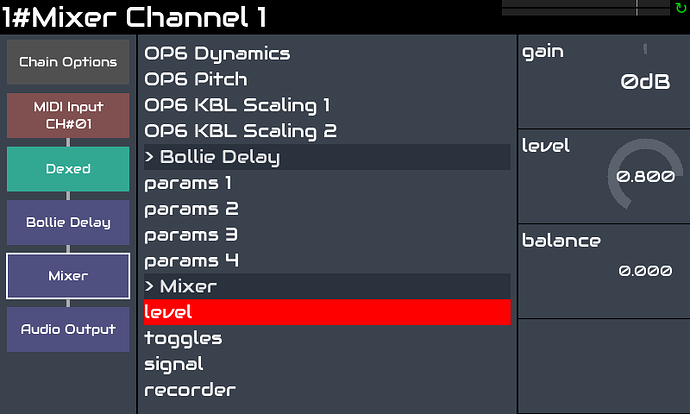Screen dimensions: 690x414
Task: Select the MIDI Input CH#01 block
Action: pyautogui.click(x=68, y=115)
